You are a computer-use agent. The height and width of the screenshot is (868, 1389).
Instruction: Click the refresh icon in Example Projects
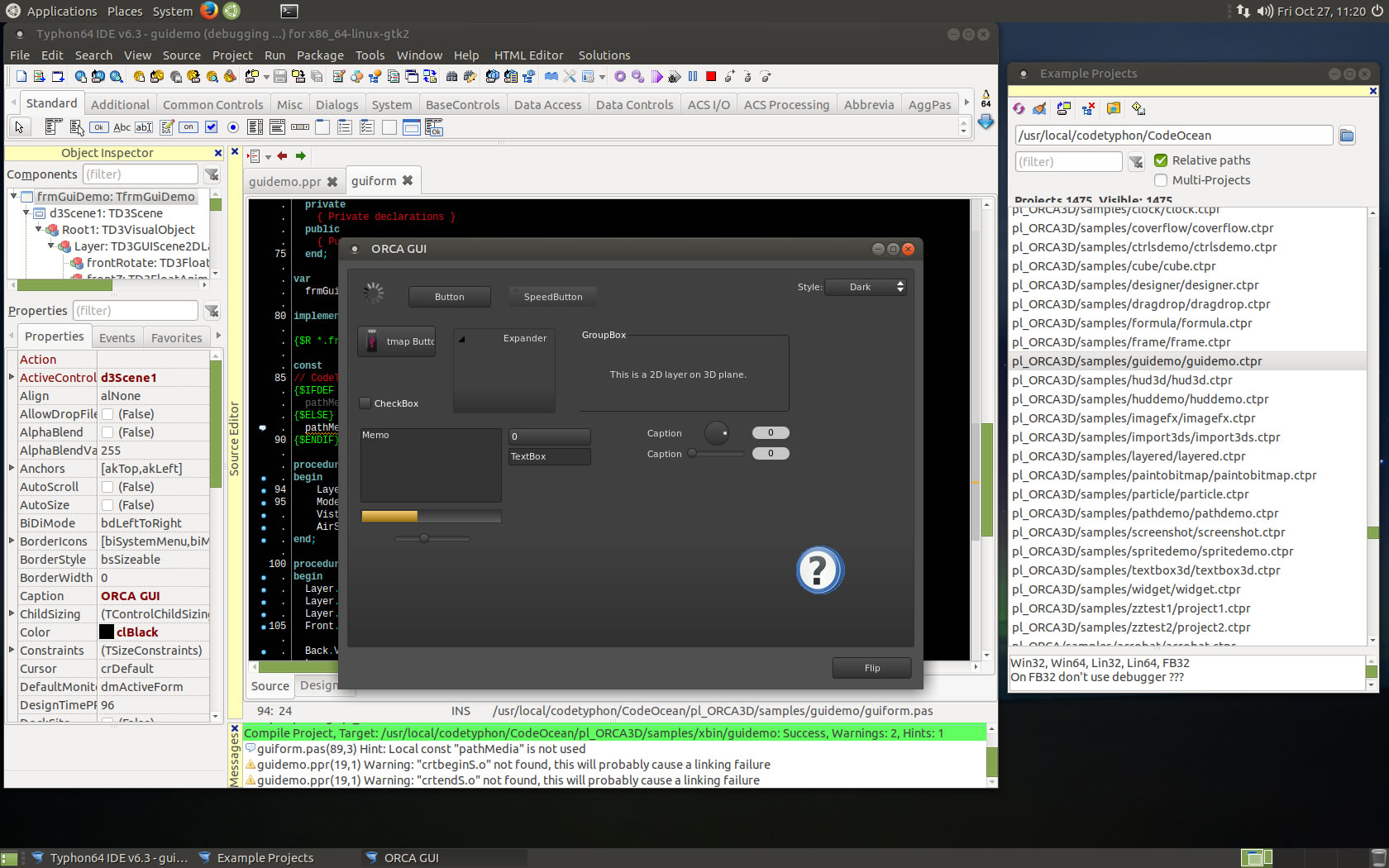click(1019, 108)
